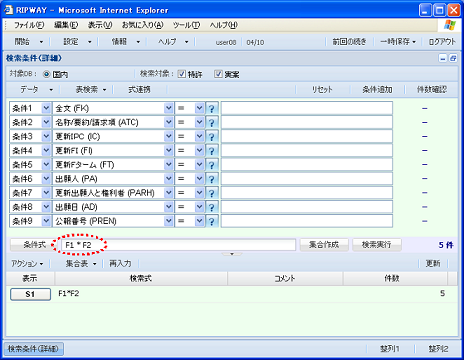
Task: Click the リセット button
Action: (322, 89)
